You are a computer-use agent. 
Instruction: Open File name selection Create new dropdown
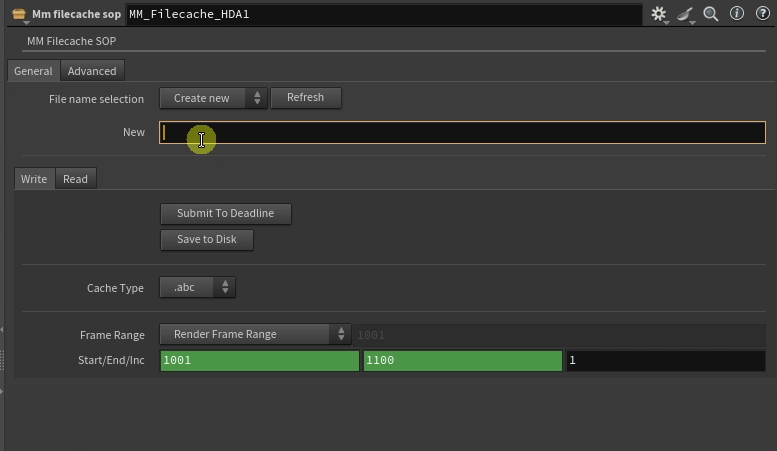click(213, 98)
